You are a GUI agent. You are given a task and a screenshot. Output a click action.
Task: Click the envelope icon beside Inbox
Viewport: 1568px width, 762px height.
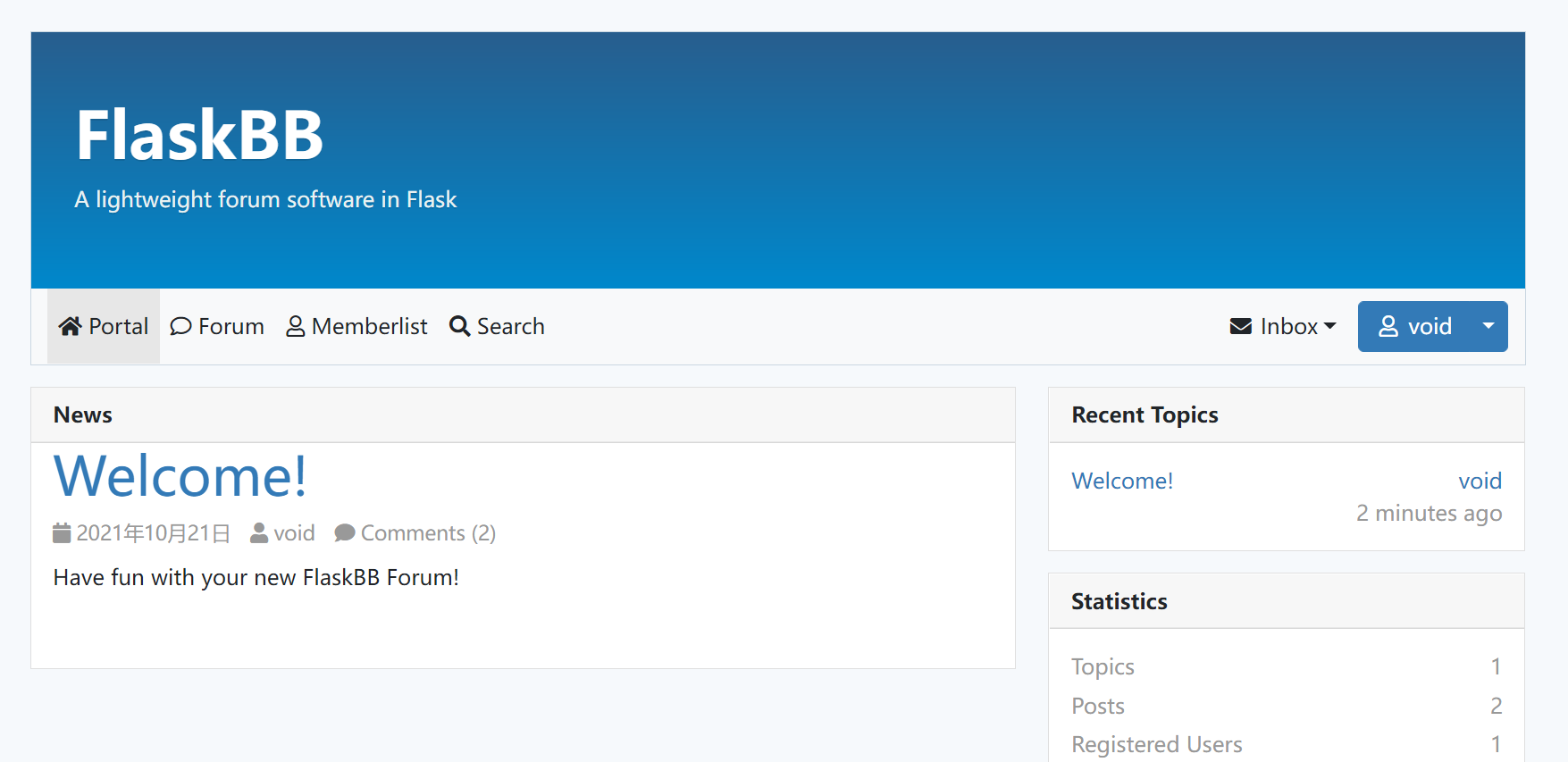coord(1241,326)
